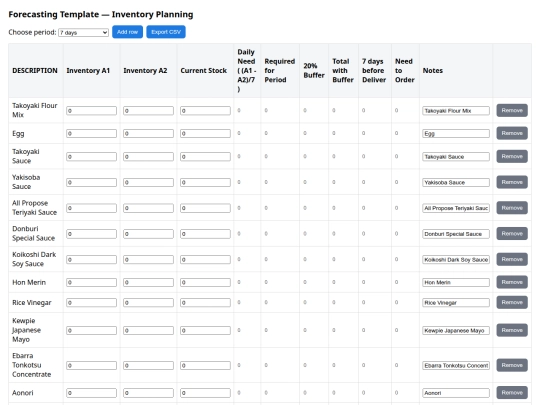The height and width of the screenshot is (405, 540).
Task: Click the Add row button
Action: pos(127,32)
